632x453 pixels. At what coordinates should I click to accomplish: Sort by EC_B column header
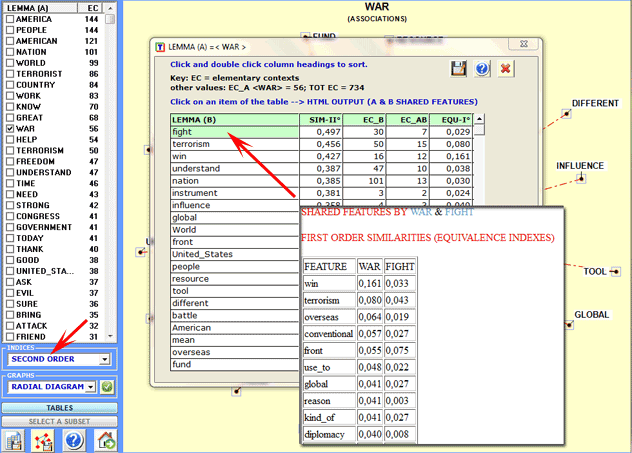[364, 120]
